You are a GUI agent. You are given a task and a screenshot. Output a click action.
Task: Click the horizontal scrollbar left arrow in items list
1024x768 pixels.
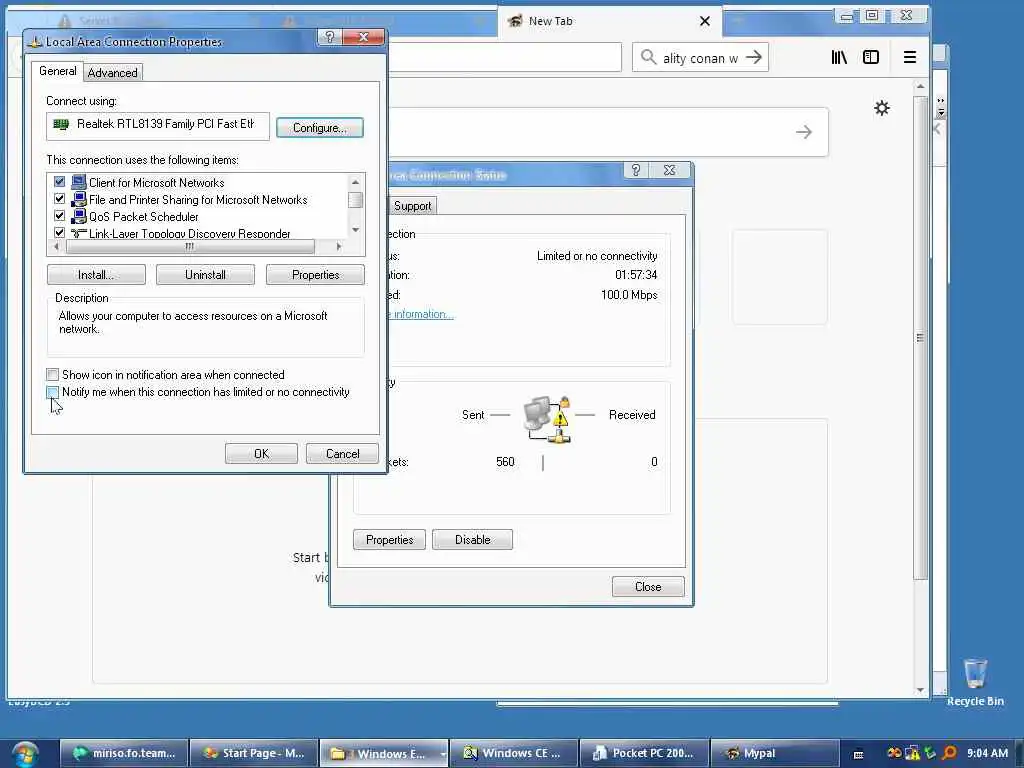(x=56, y=247)
